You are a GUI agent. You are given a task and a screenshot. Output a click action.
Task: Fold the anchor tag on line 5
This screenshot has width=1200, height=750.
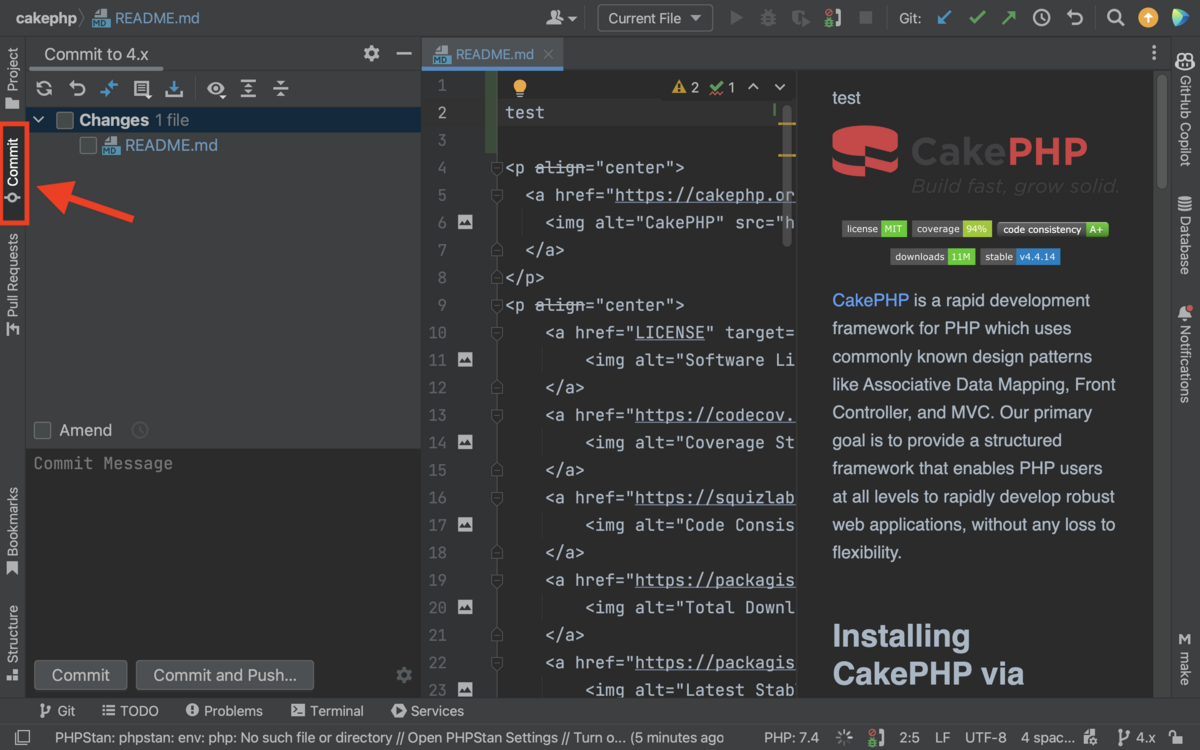tap(497, 195)
